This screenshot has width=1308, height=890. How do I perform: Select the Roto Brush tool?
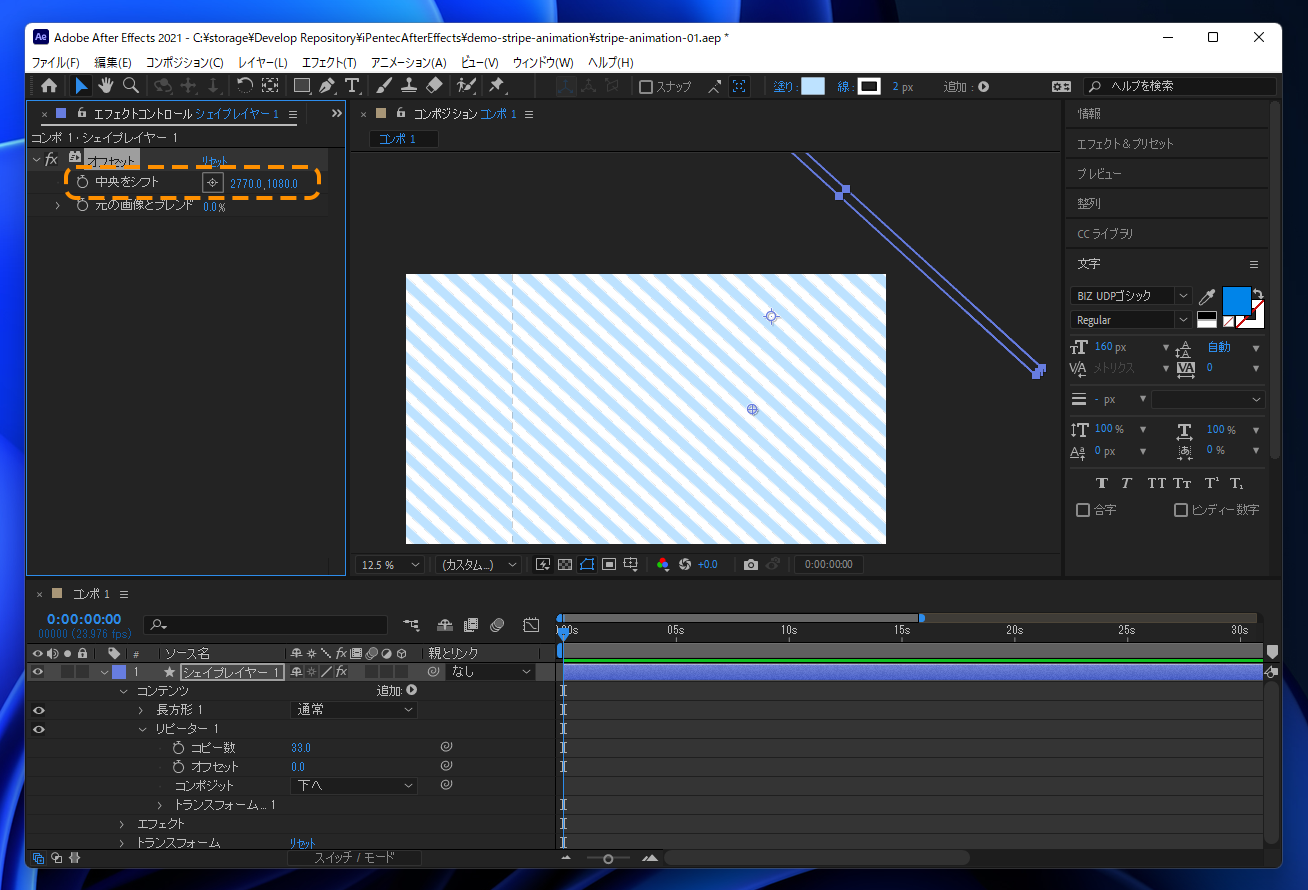tap(466, 86)
